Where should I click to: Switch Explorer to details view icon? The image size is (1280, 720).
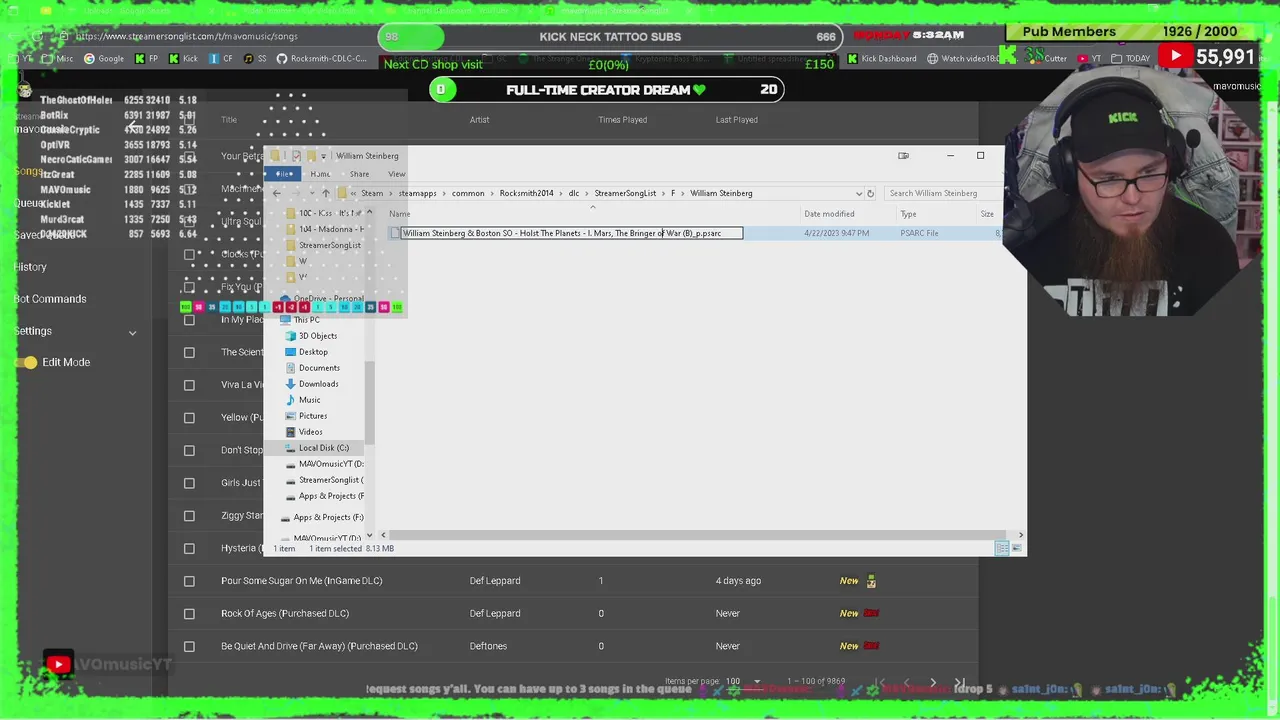coord(1002,548)
